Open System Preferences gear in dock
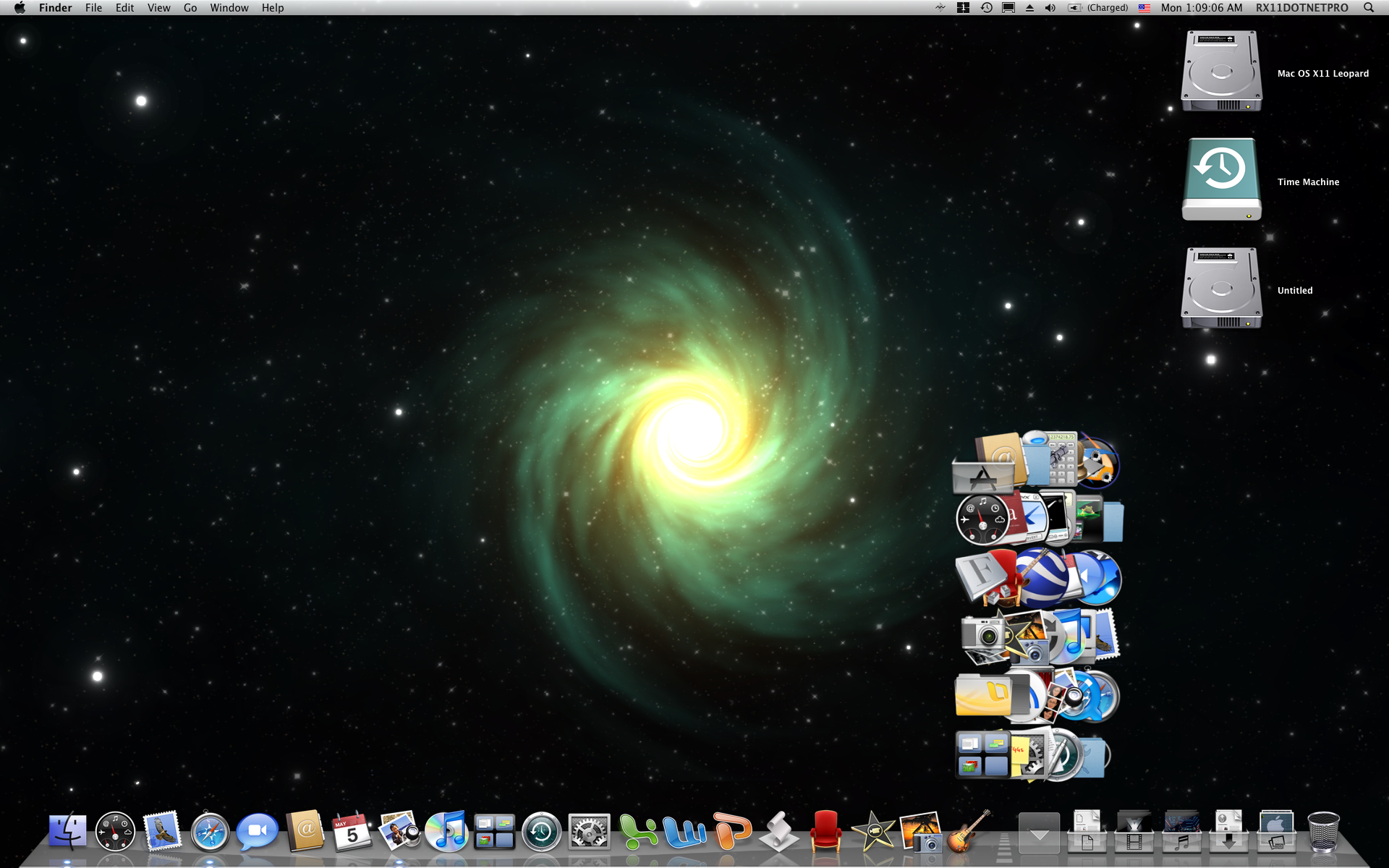The image size is (1389, 868). [x=589, y=832]
